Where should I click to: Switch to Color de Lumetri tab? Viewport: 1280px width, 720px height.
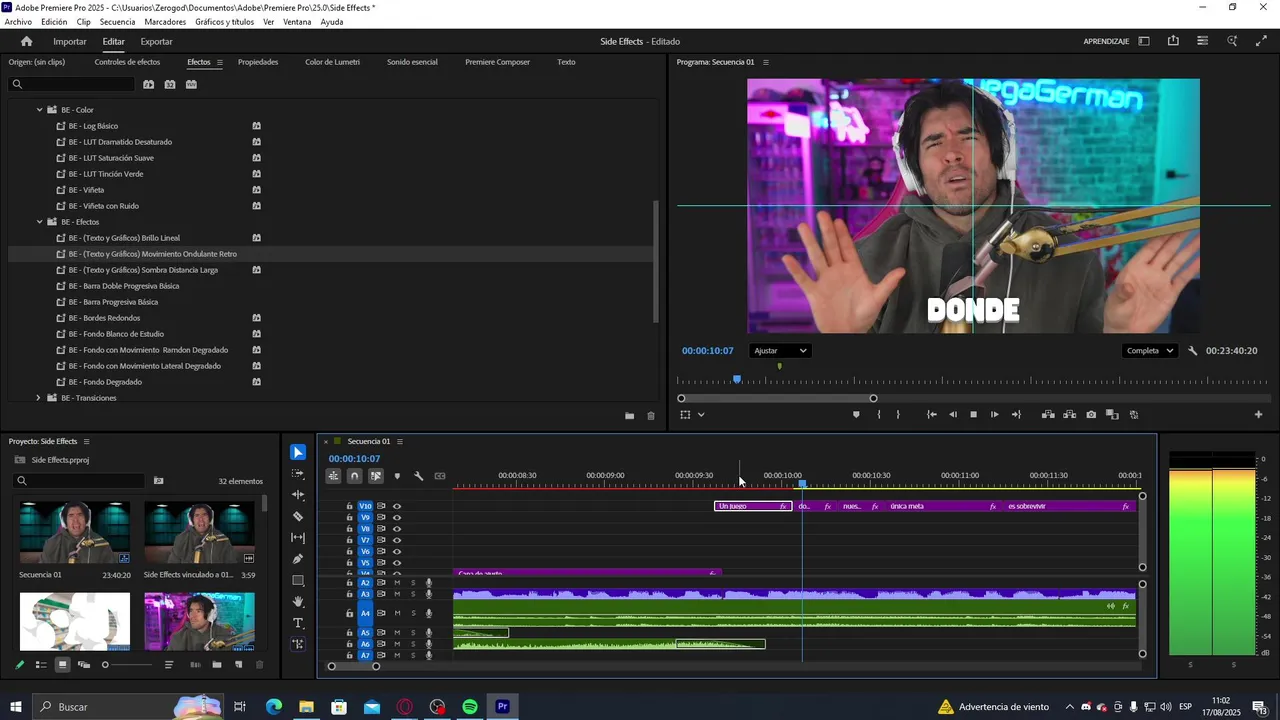click(332, 62)
